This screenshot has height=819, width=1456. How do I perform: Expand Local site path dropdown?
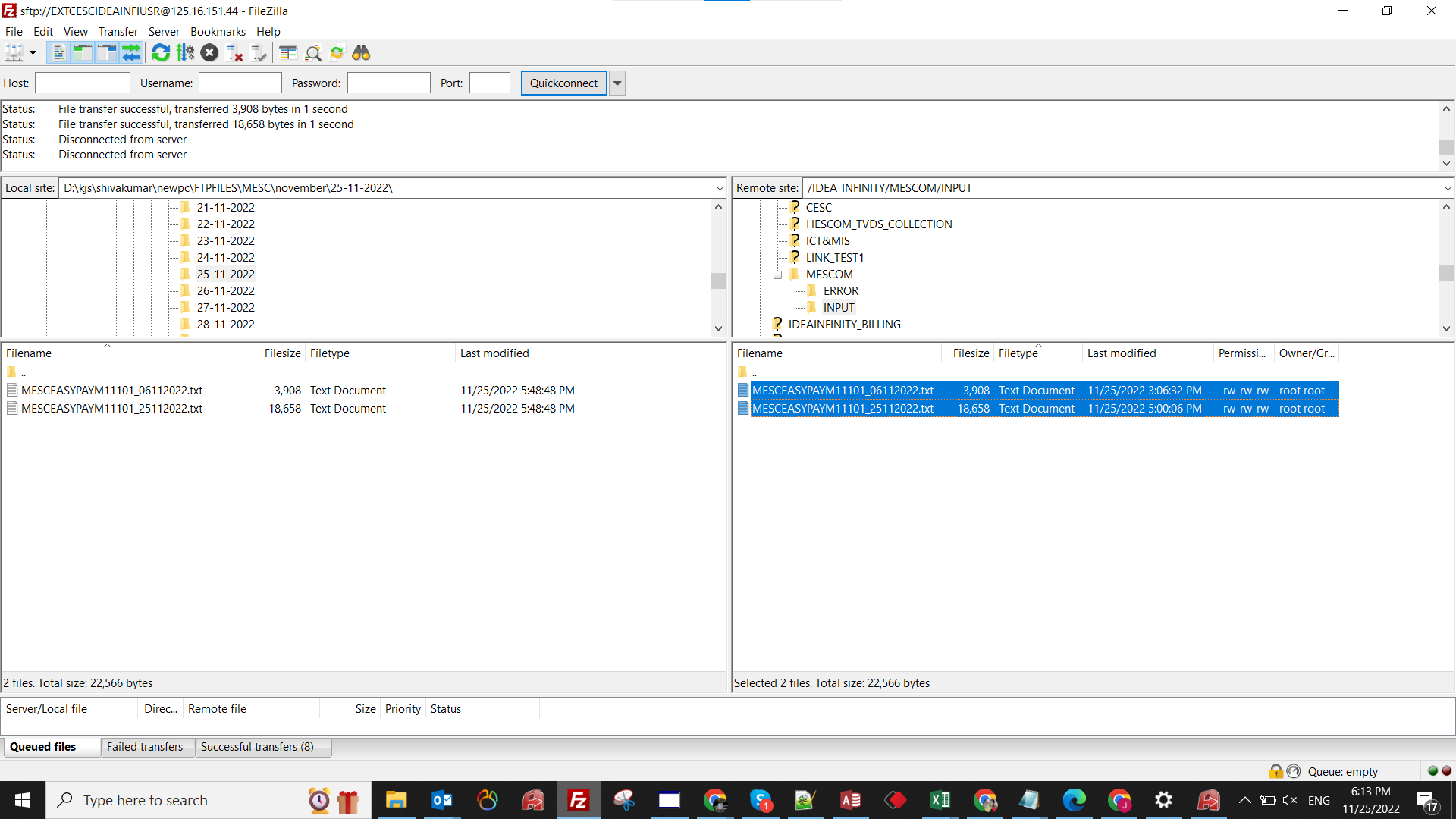[x=720, y=188]
